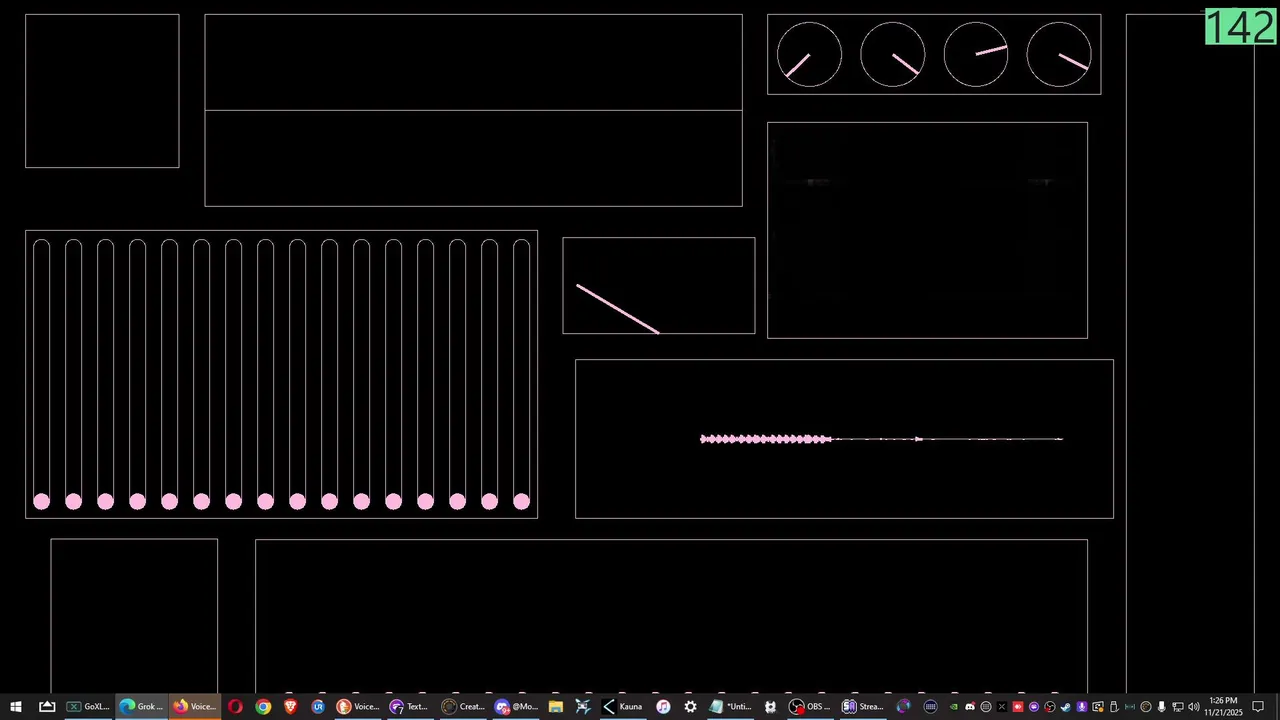Switch to Notepad *Unti... window
The height and width of the screenshot is (720, 1280).
[x=730, y=706]
